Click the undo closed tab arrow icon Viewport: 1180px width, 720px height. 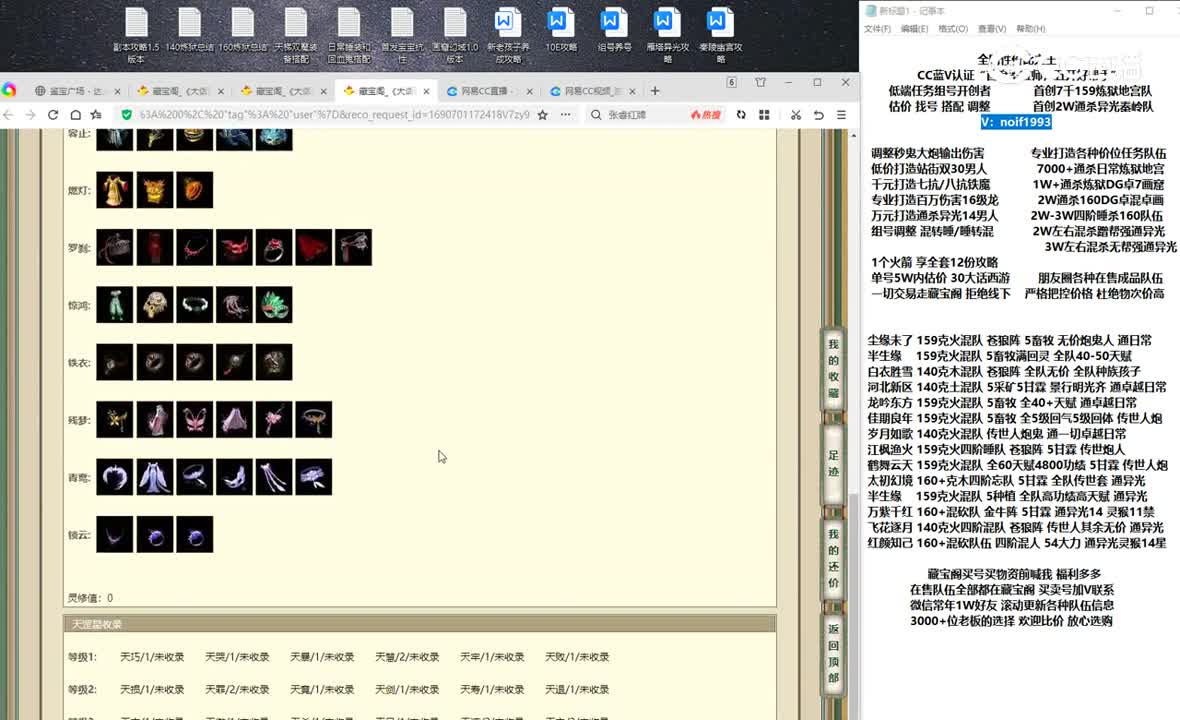click(x=819, y=114)
